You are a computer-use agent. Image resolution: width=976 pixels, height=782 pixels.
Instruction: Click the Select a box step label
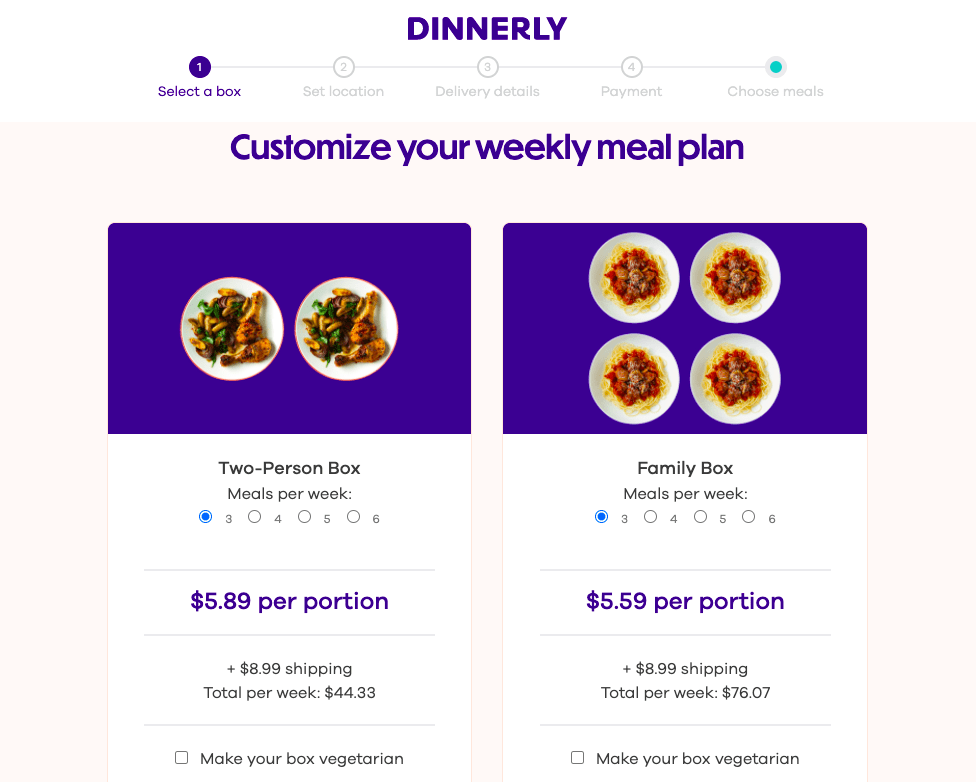[199, 91]
